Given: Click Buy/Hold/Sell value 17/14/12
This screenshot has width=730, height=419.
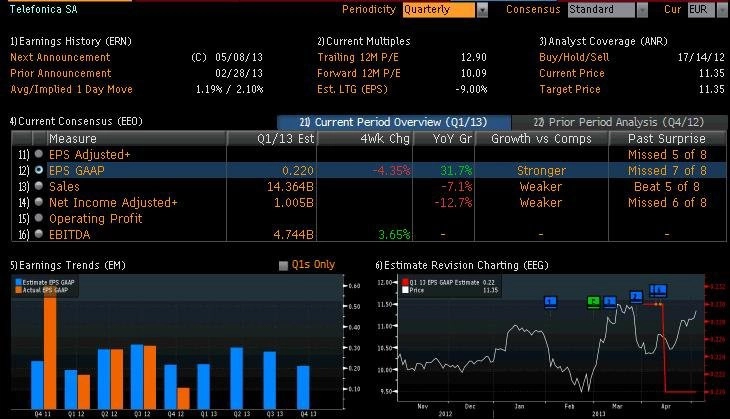Looking at the screenshot, I should click(701, 57).
